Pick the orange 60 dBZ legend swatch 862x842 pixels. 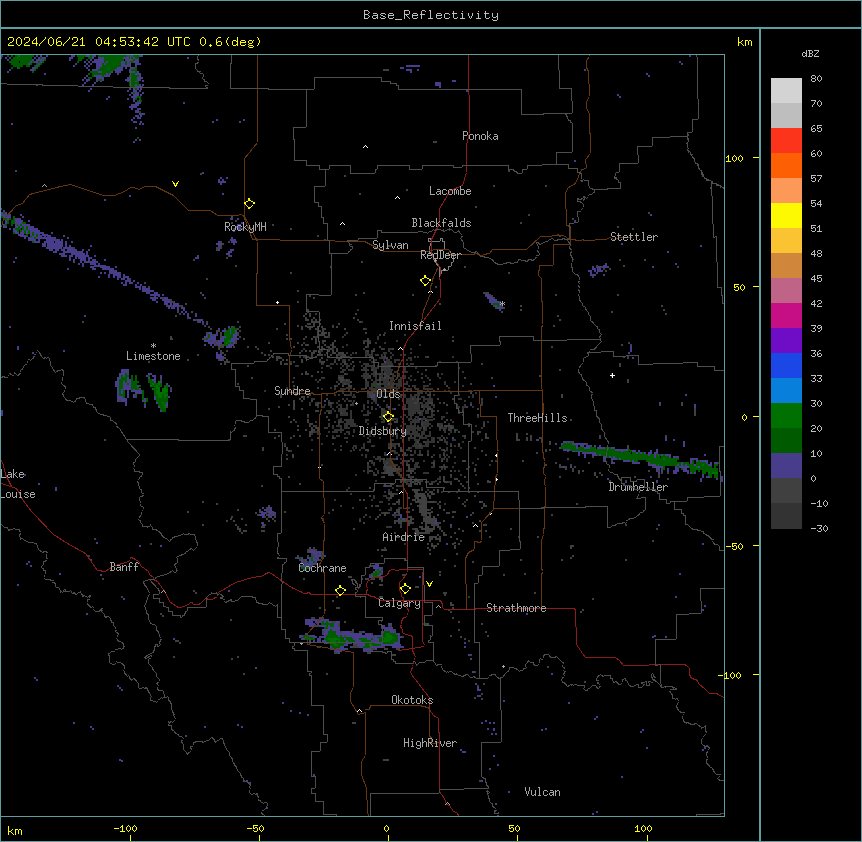pos(786,165)
